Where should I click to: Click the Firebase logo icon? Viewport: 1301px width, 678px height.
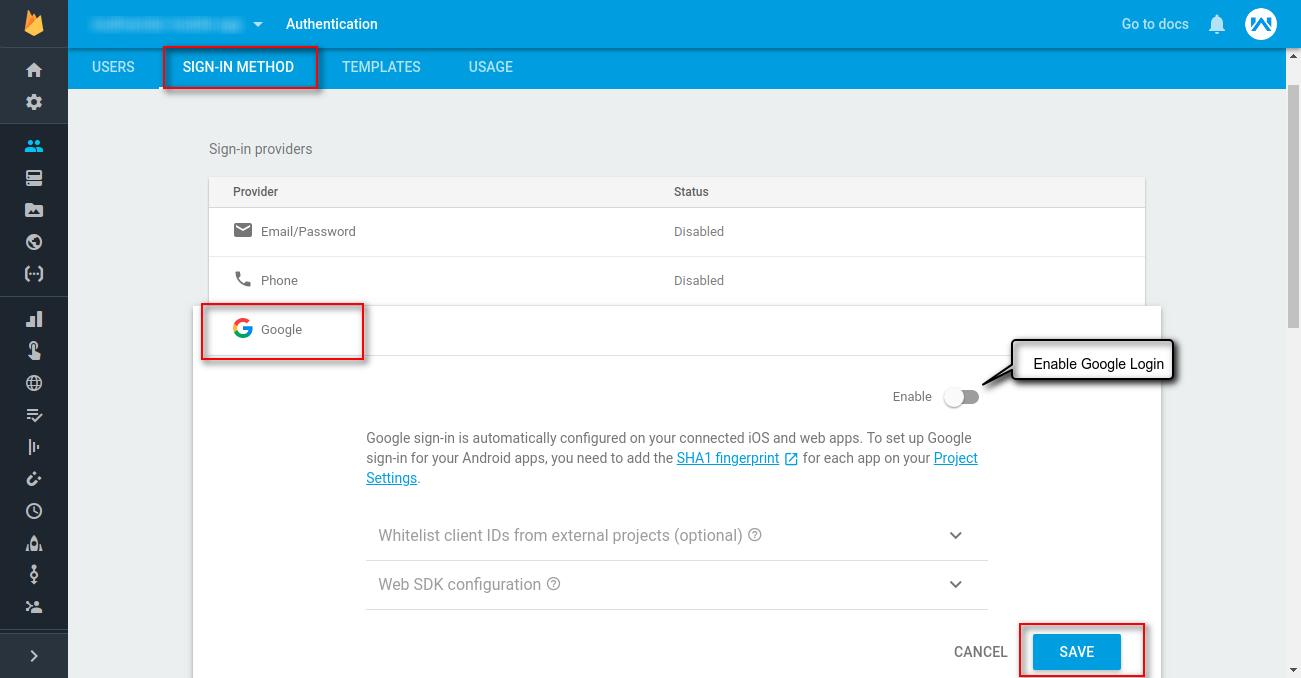34,23
